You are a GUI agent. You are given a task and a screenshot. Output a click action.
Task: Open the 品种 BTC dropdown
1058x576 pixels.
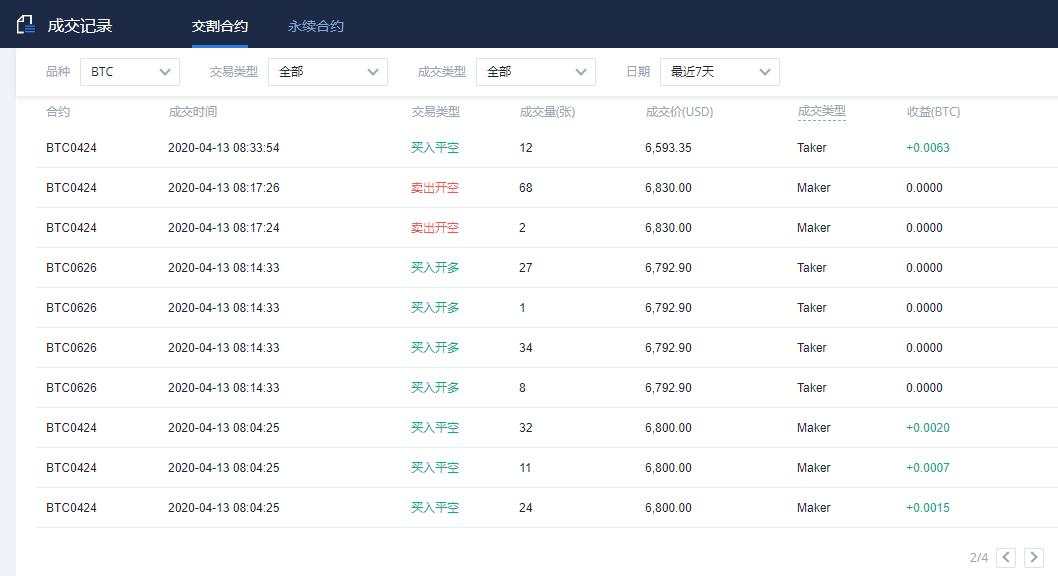[x=130, y=72]
